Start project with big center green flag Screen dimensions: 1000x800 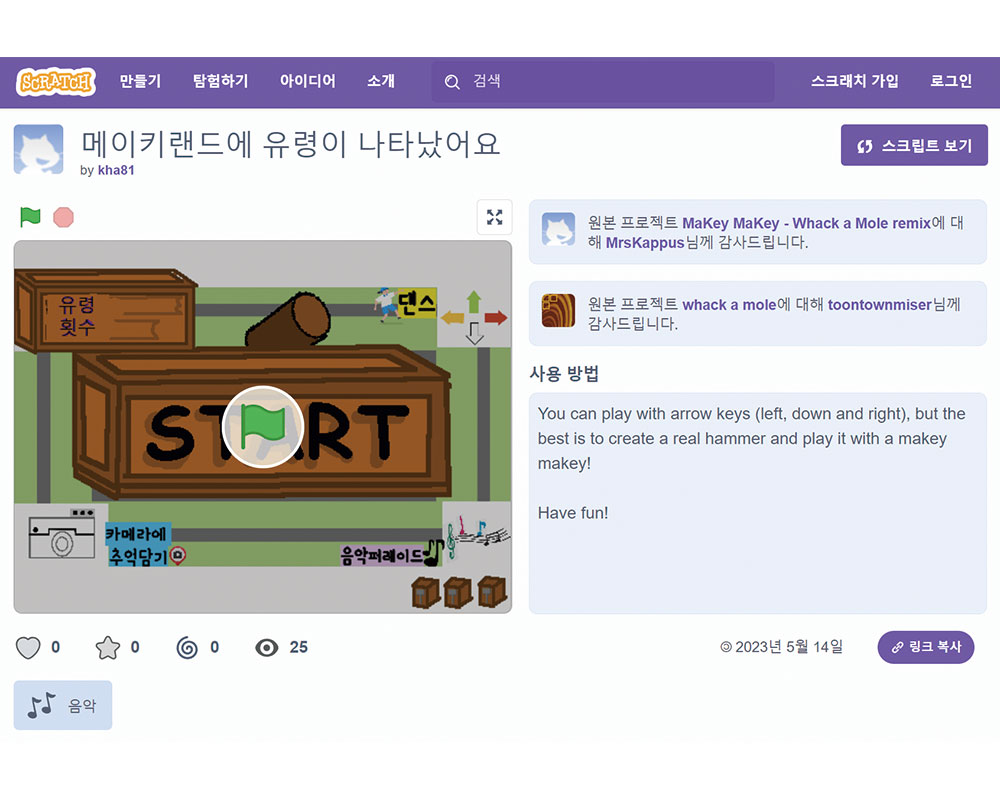coord(263,427)
